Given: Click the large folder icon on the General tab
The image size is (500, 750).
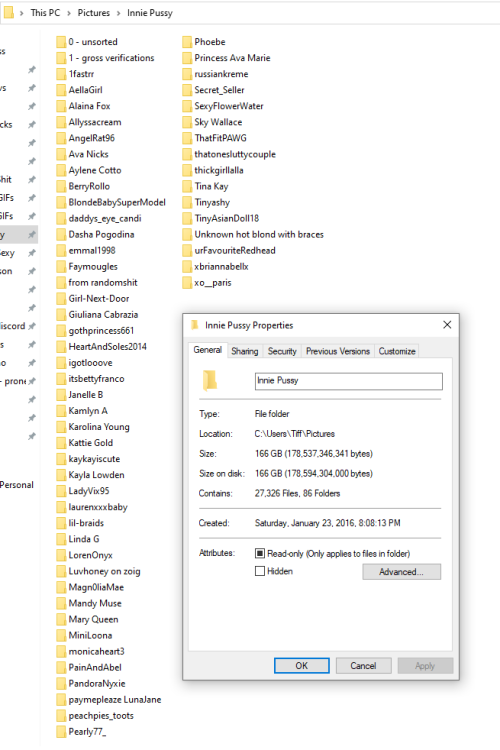Looking at the screenshot, I should pos(210,381).
